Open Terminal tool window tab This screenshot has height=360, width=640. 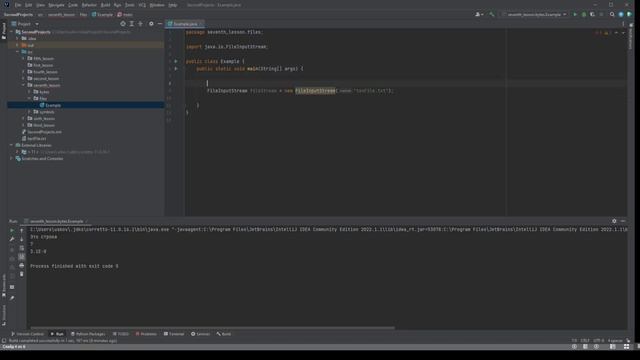(174, 334)
